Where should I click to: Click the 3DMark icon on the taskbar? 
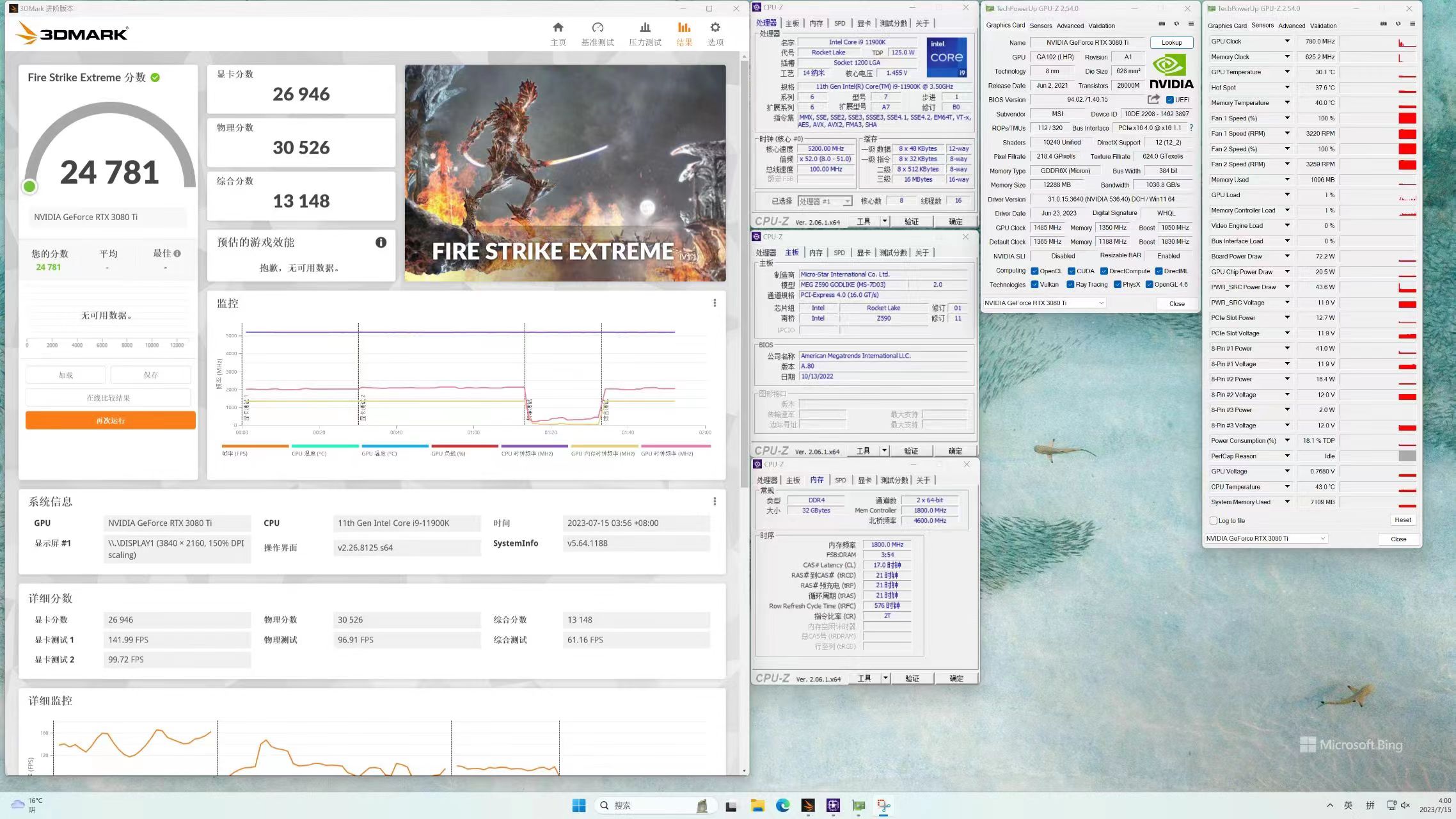point(807,806)
